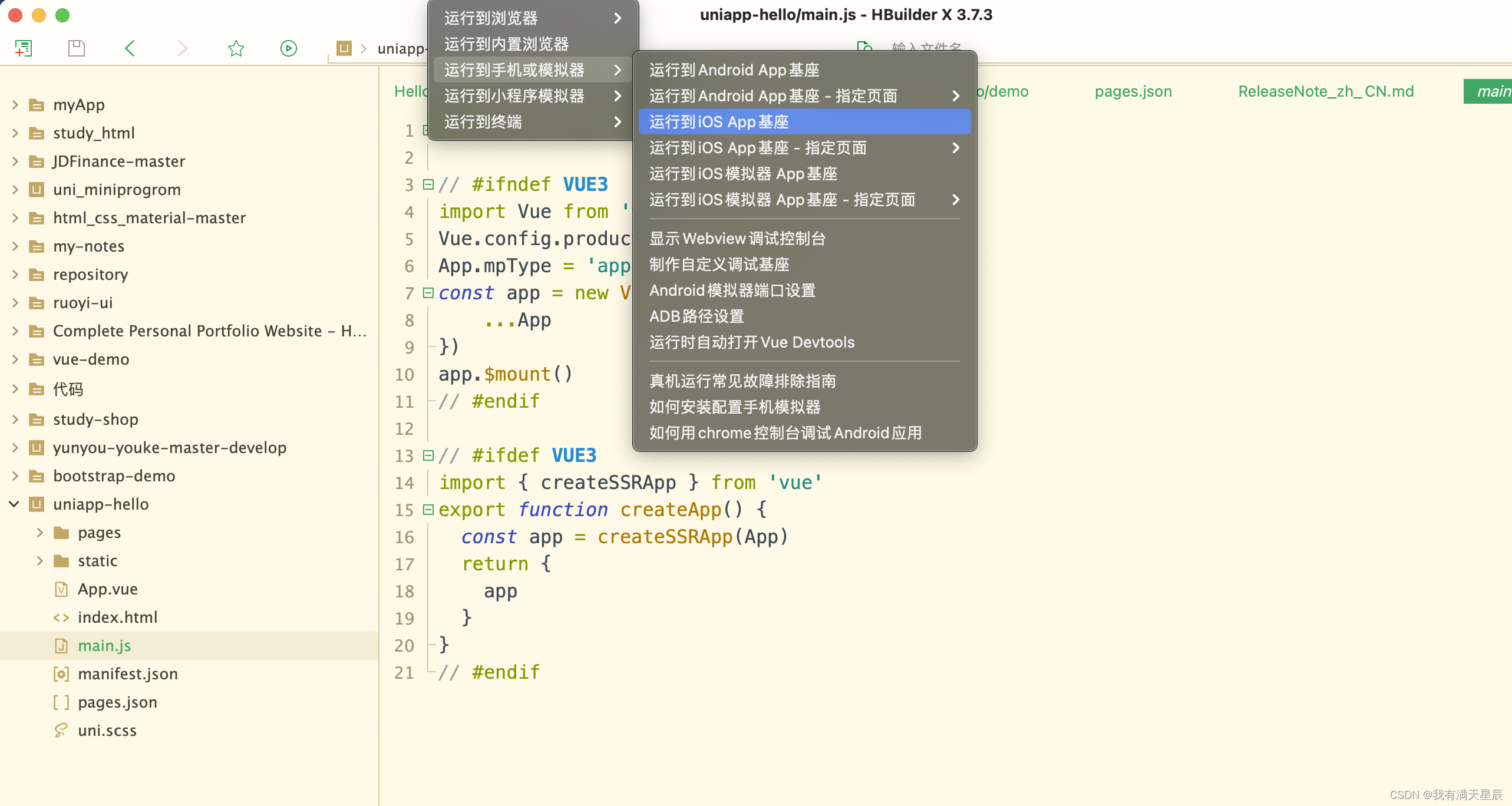Viewport: 1512px width, 806px height.
Task: Select 运行到浏览器 menu item
Action: tap(533, 18)
